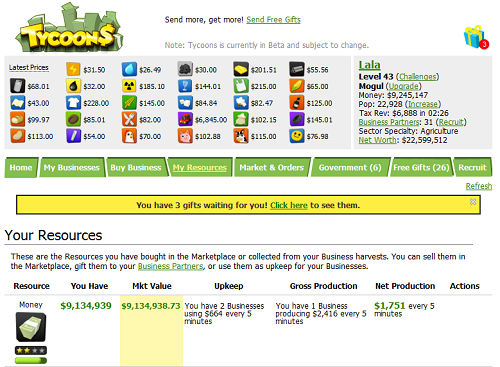Click the star rating under Money icon

tap(31, 350)
